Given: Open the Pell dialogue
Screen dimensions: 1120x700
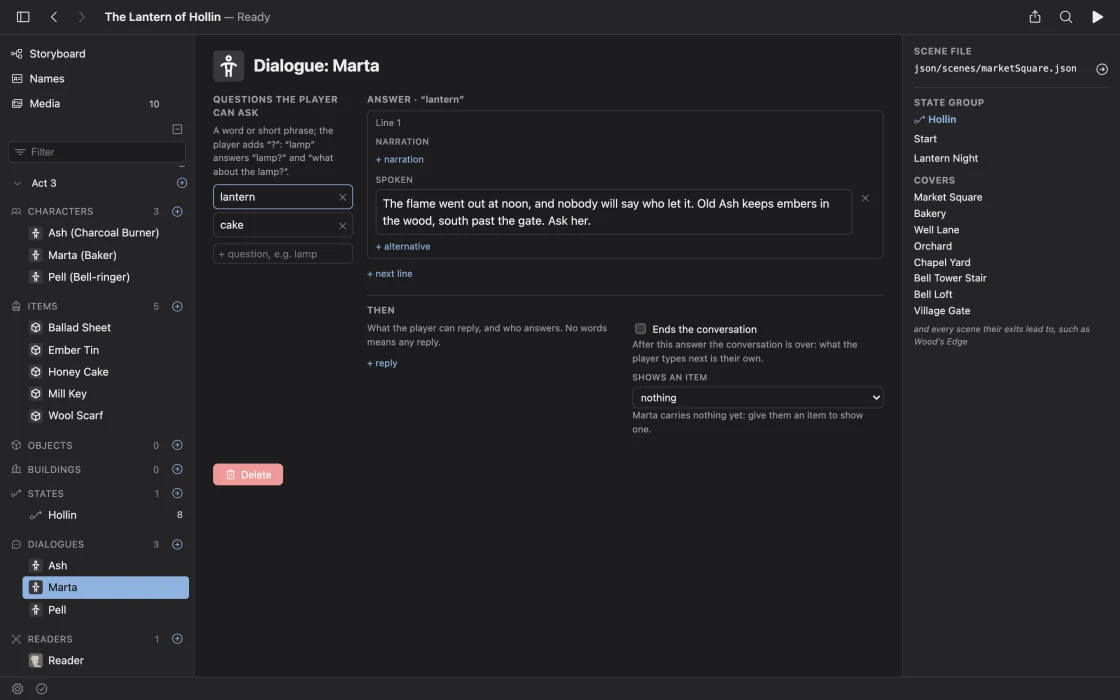Looking at the screenshot, I should [x=57, y=610].
